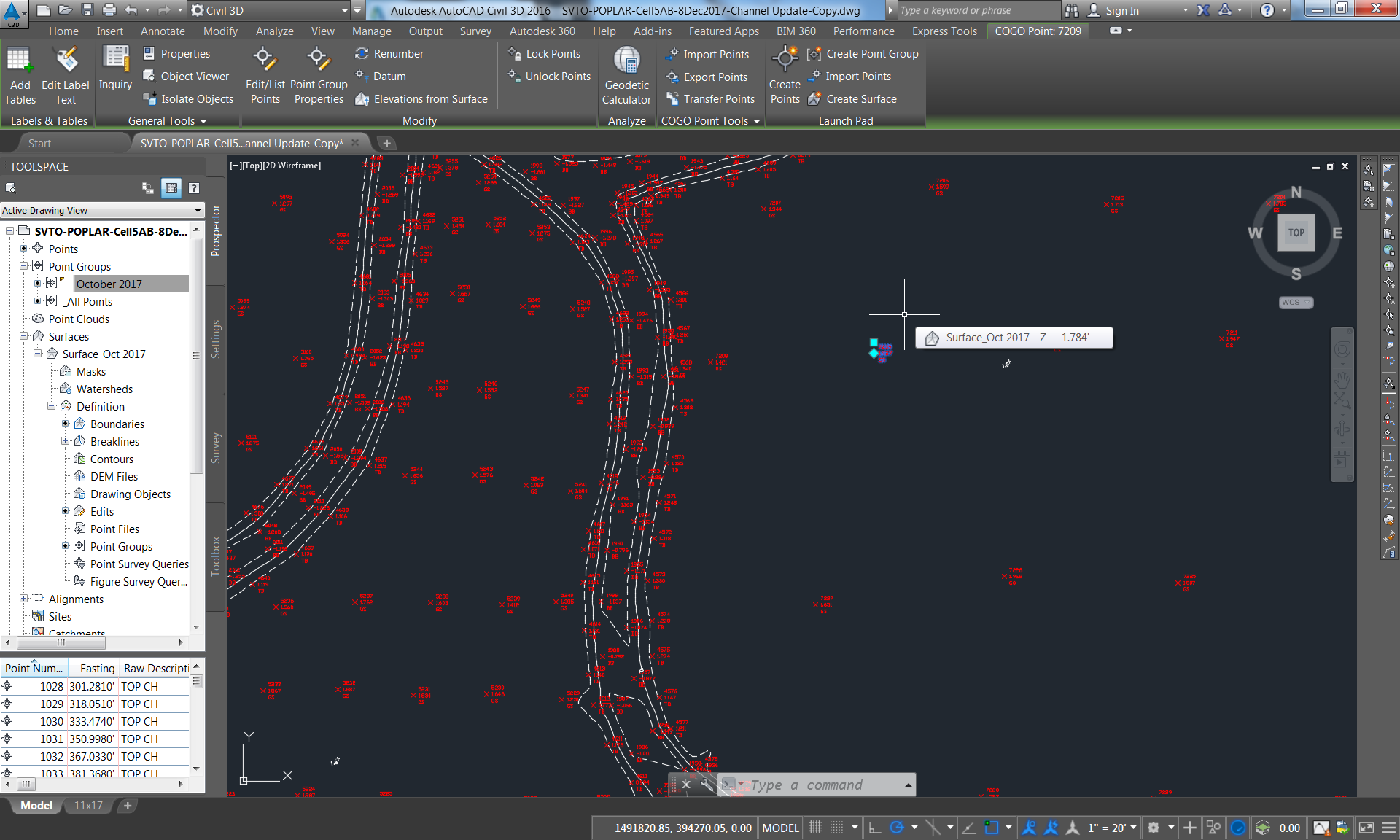The width and height of the screenshot is (1400, 840).
Task: Toggle polar tracking in status bar
Action: click(x=897, y=828)
